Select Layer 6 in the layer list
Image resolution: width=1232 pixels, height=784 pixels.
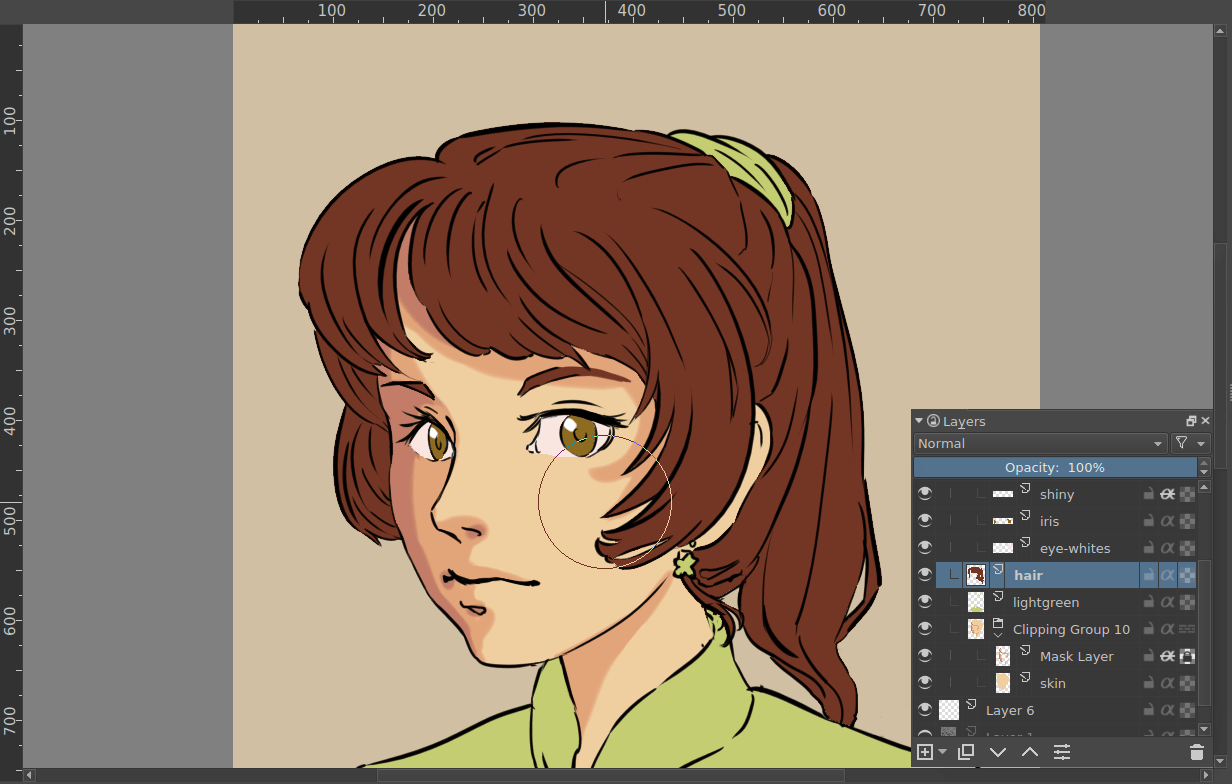coord(1010,709)
